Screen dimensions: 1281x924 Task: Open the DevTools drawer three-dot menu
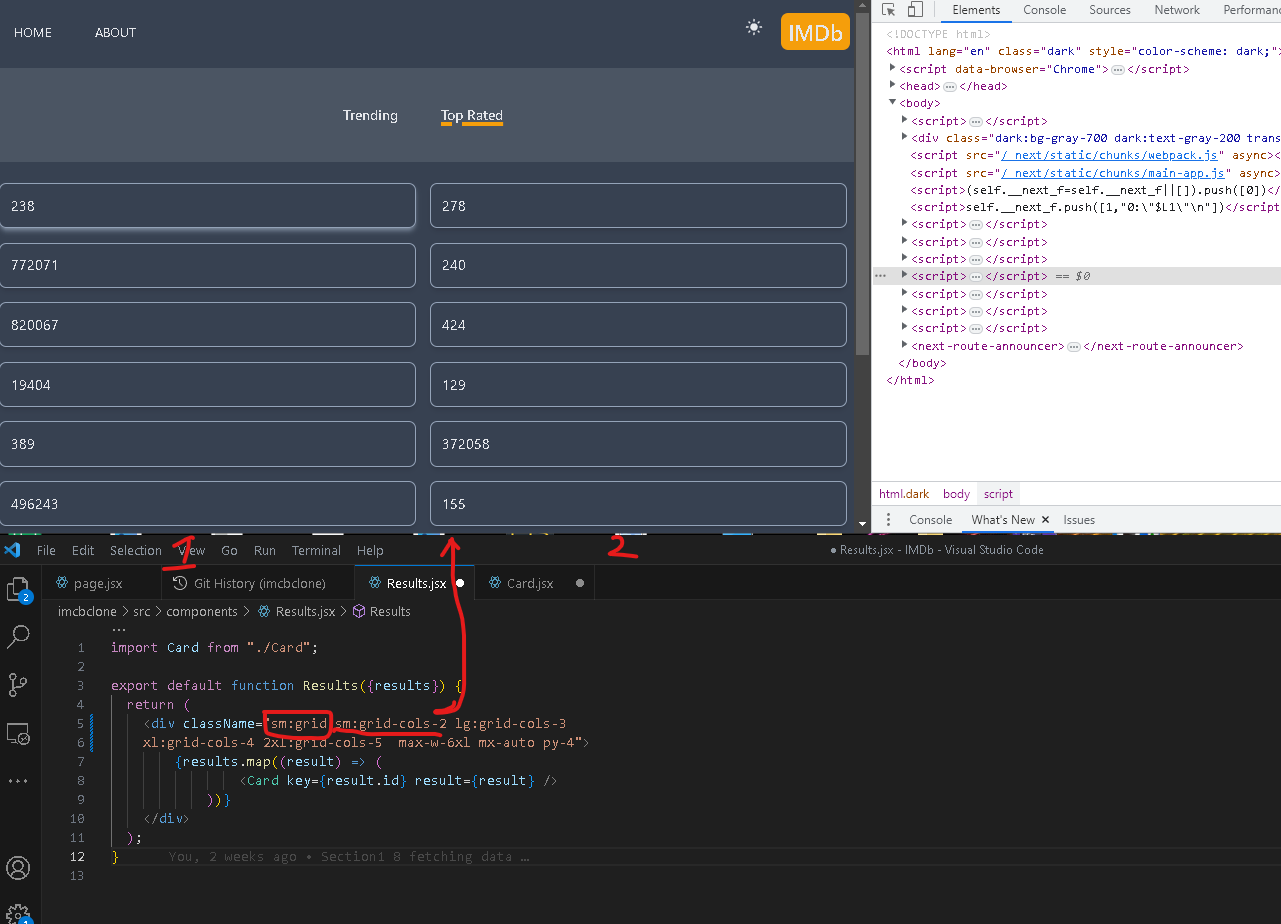point(888,520)
